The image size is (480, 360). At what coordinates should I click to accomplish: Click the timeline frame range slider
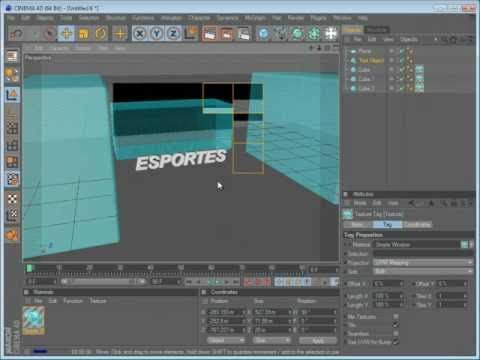(x=103, y=282)
